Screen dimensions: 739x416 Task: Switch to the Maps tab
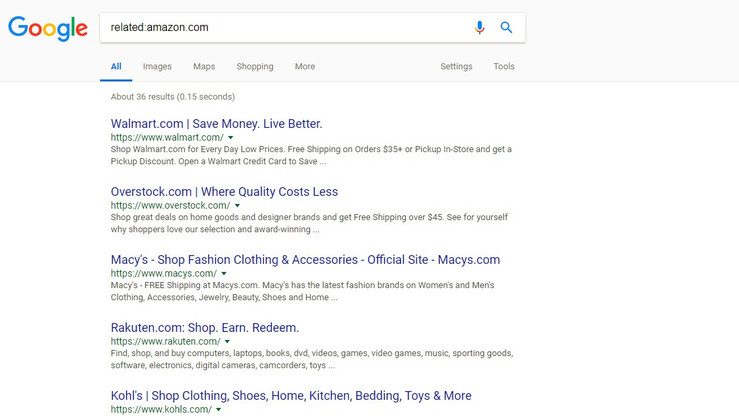pyautogui.click(x=204, y=66)
